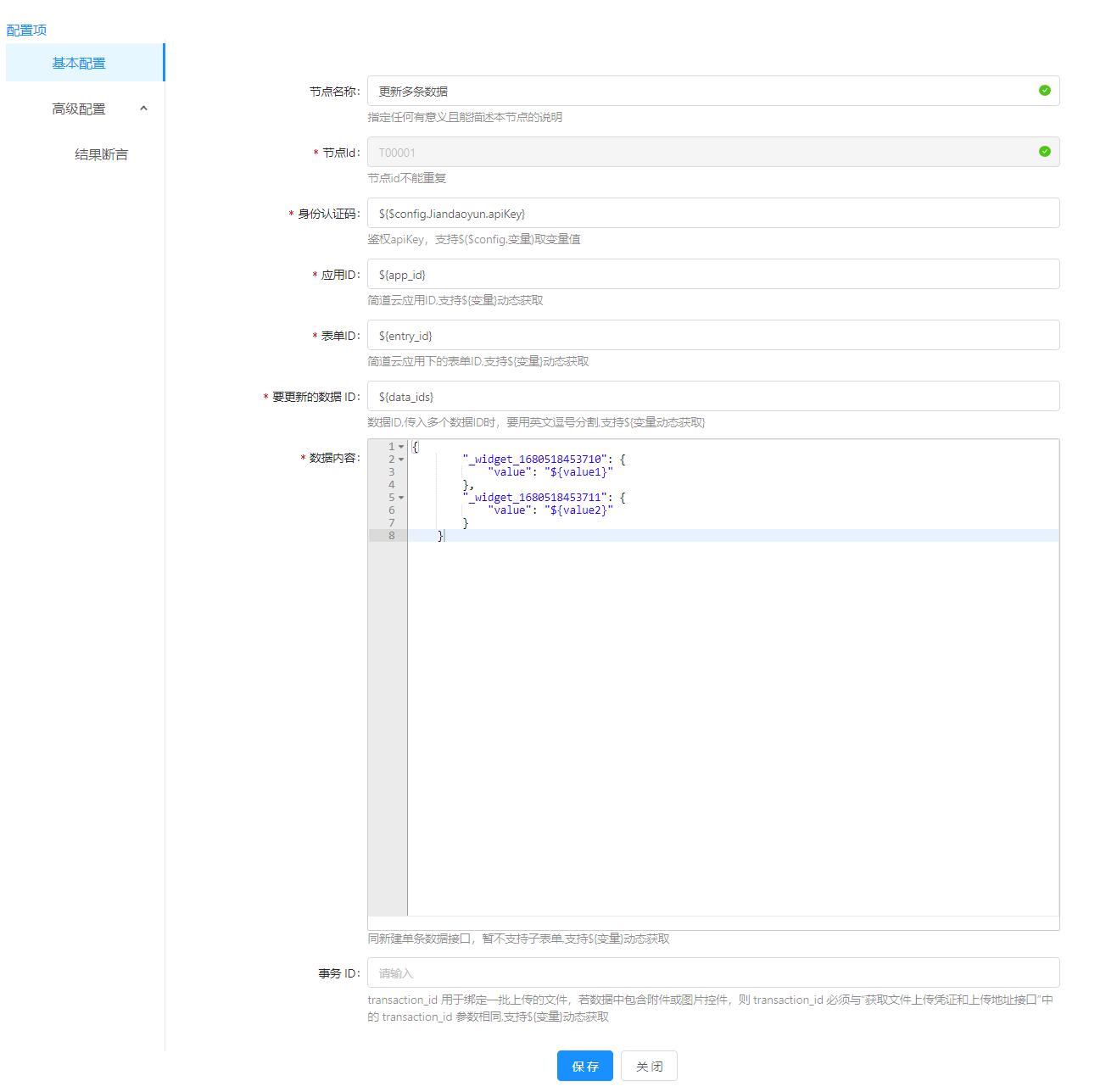Click the "${value1}" text in code editor

pos(578,472)
